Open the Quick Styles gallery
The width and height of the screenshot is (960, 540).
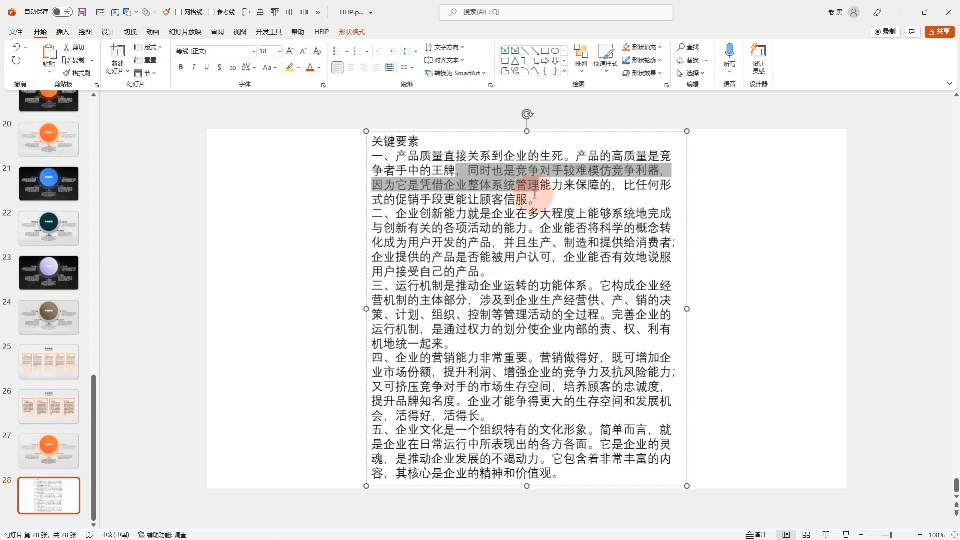(x=605, y=56)
